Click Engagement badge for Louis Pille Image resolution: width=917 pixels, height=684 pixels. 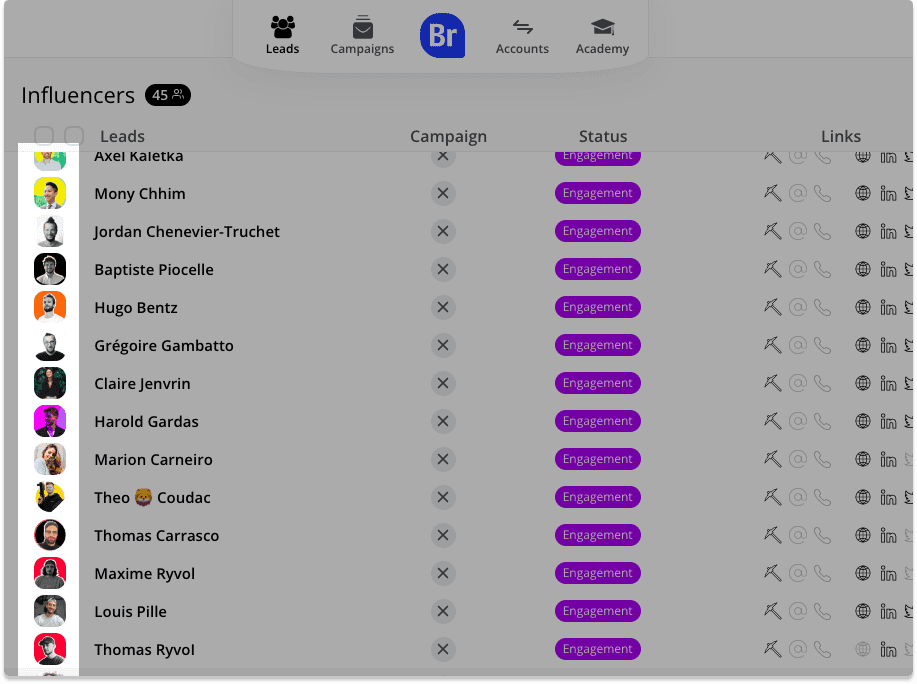pyautogui.click(x=598, y=611)
